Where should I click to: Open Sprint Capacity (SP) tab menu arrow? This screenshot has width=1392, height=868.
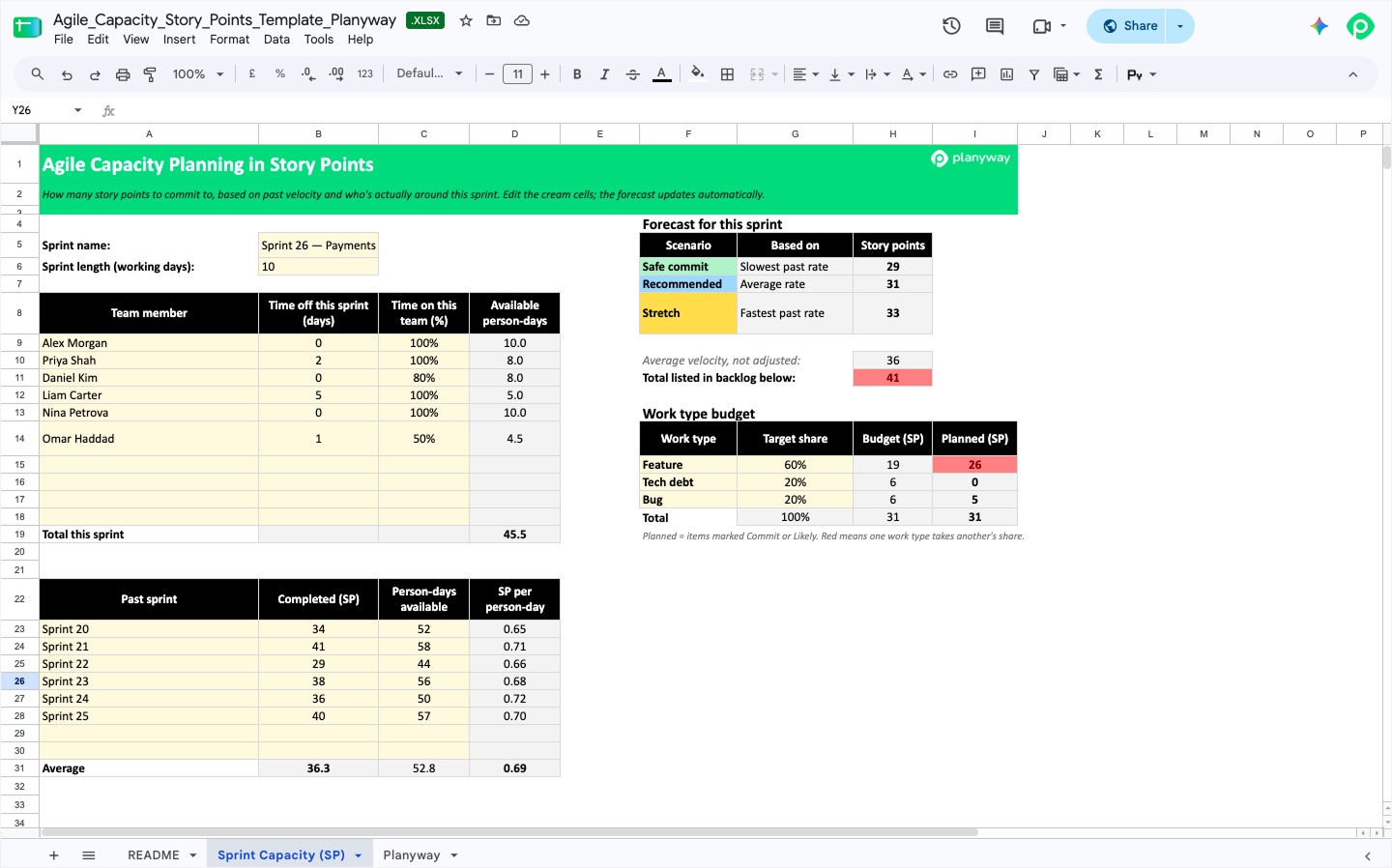[x=358, y=855]
